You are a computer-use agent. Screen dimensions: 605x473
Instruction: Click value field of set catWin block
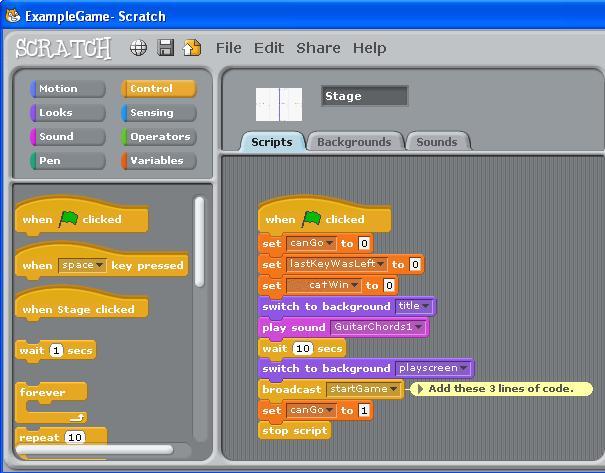[389, 285]
